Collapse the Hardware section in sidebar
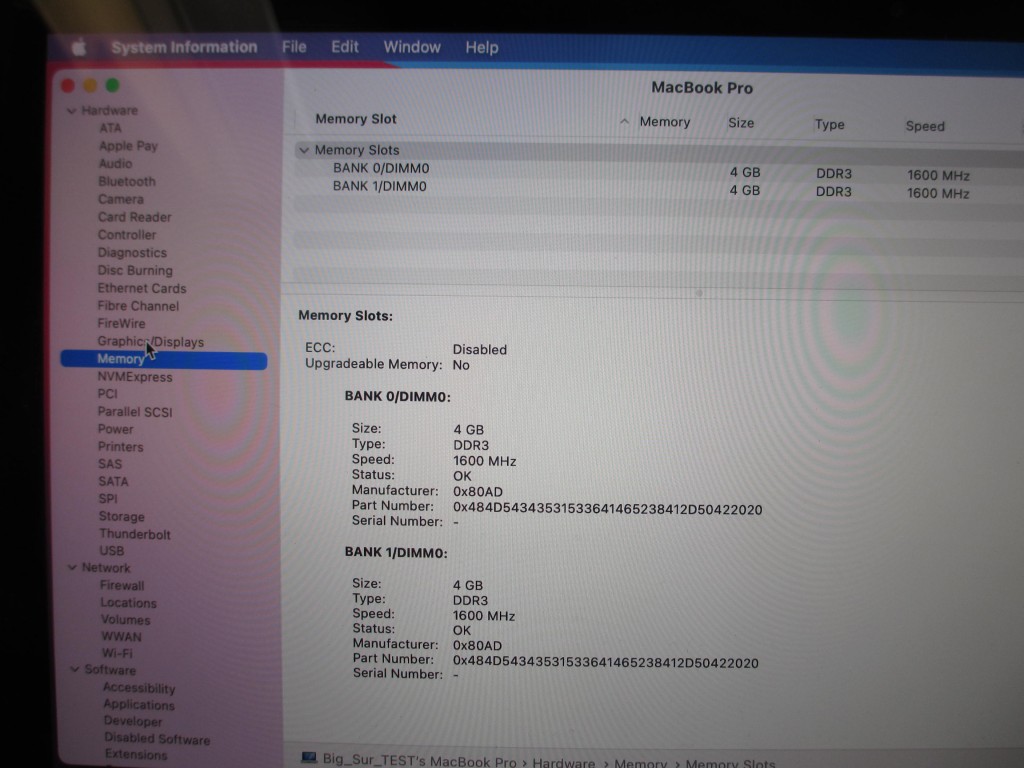Image resolution: width=1024 pixels, height=768 pixels. click(x=72, y=111)
